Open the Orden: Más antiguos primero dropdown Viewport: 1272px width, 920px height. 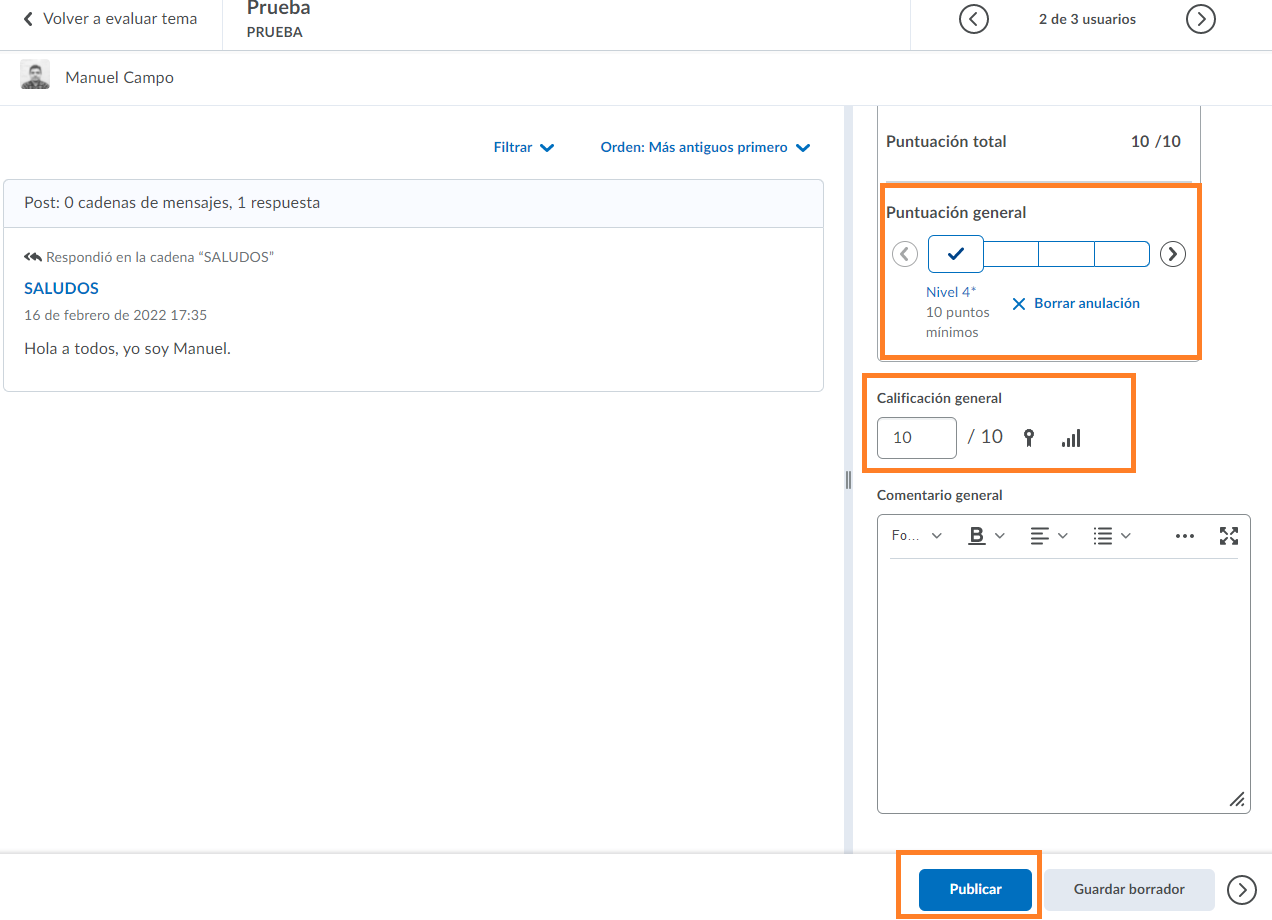(x=707, y=147)
